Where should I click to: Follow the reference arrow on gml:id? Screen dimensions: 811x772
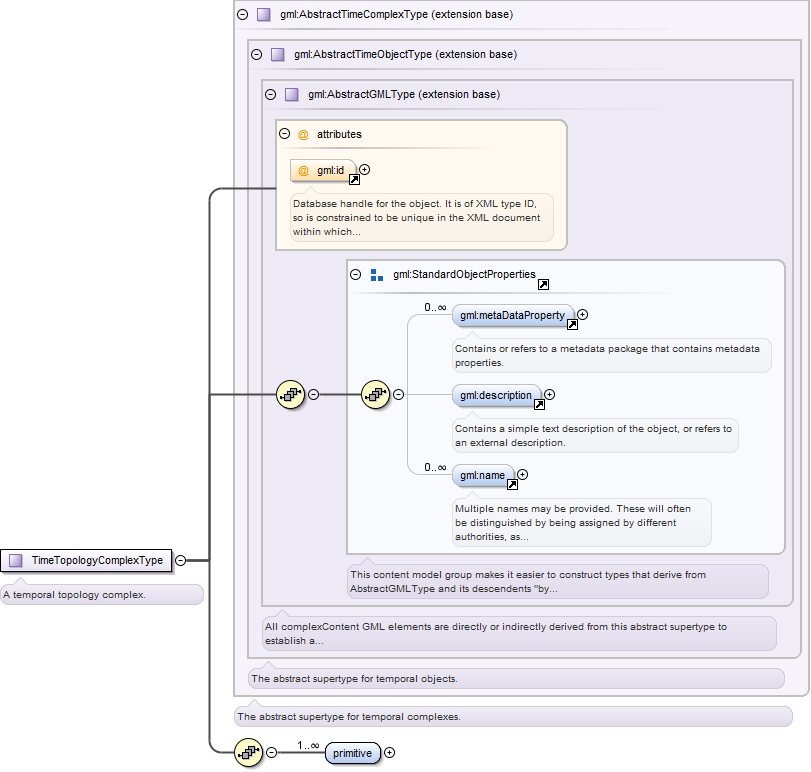[x=354, y=179]
